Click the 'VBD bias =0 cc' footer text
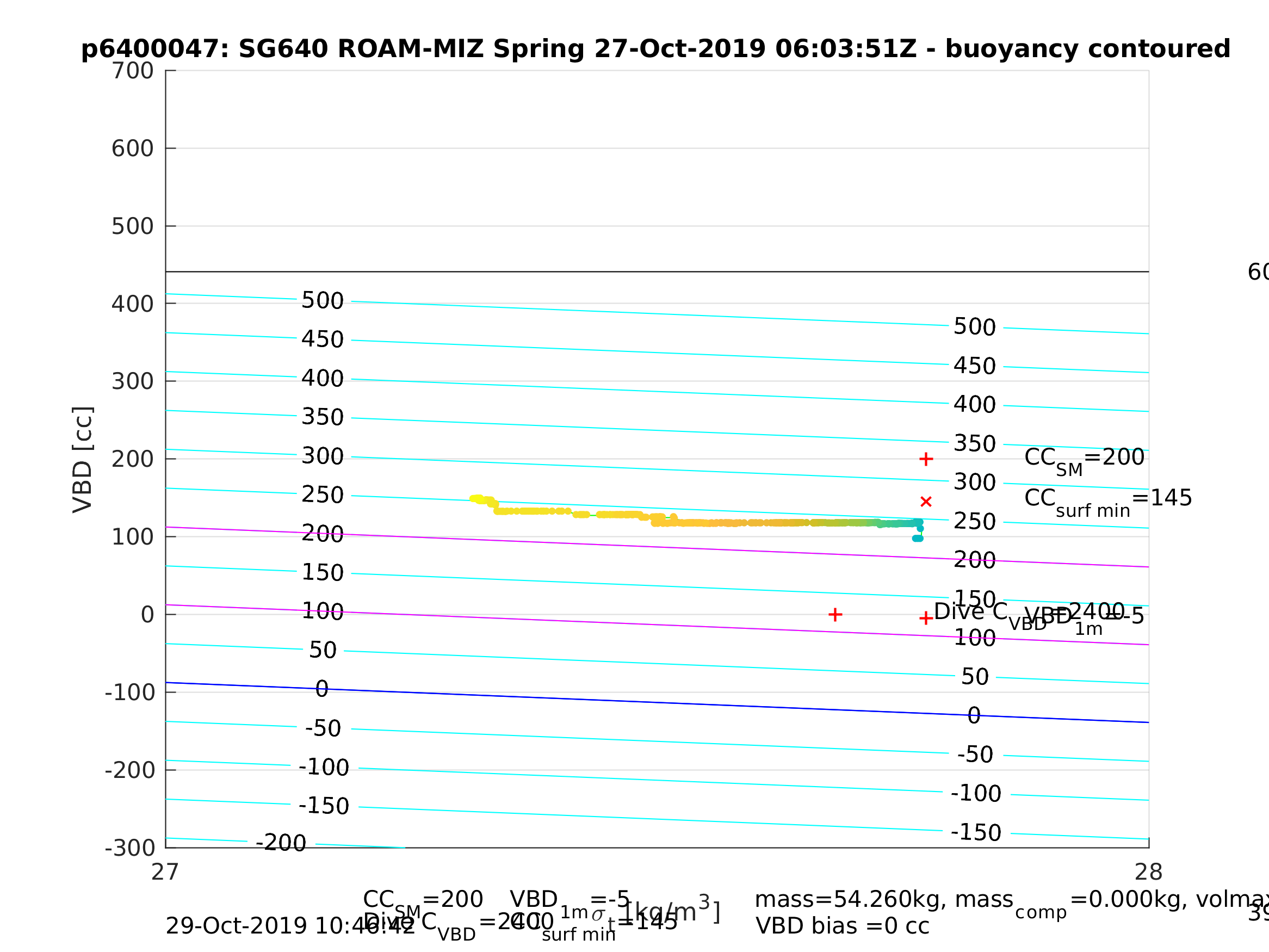Screen dimensions: 1269x952 click(x=842, y=926)
